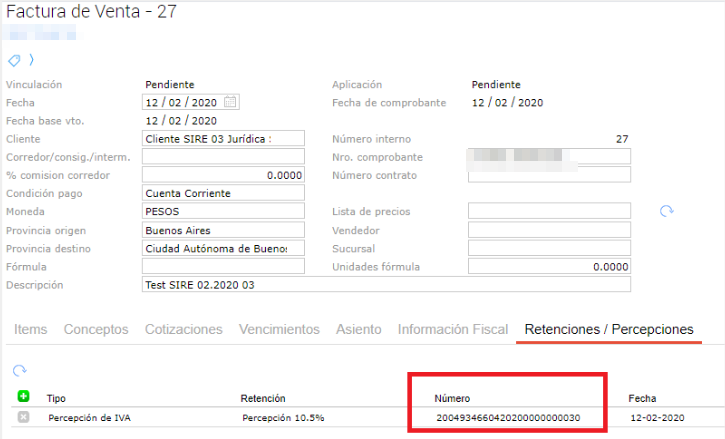Image resolution: width=725 pixels, height=439 pixels.
Task: Click the Retención column header
Action: click(x=263, y=398)
